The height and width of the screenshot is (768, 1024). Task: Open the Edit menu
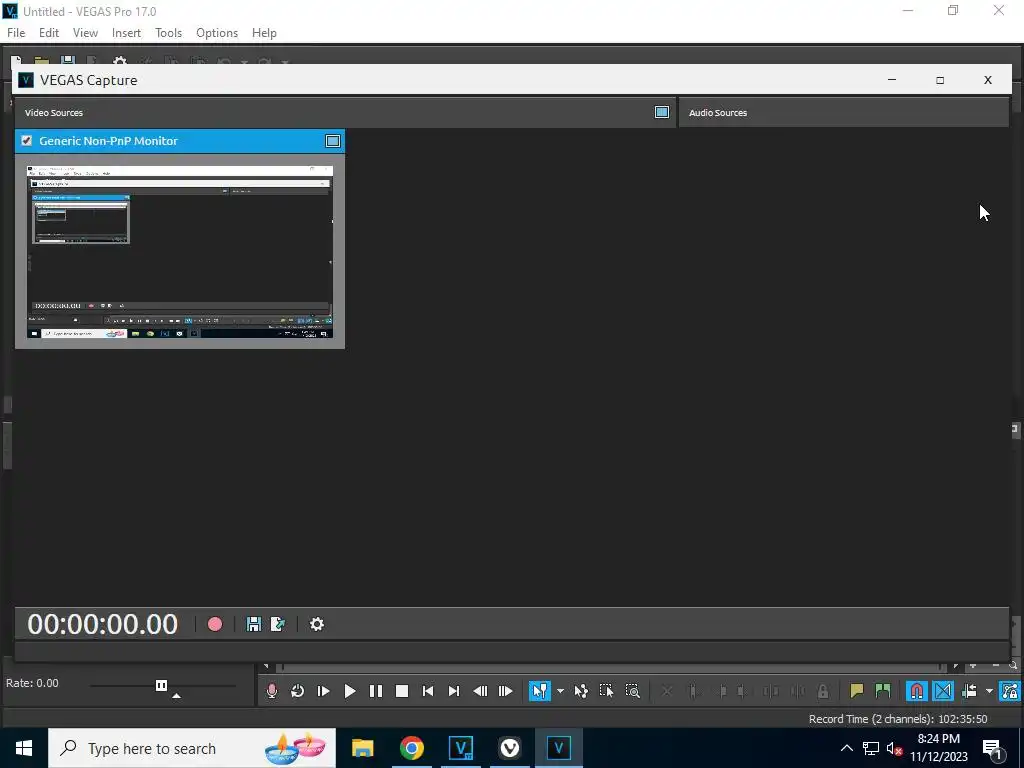click(48, 33)
